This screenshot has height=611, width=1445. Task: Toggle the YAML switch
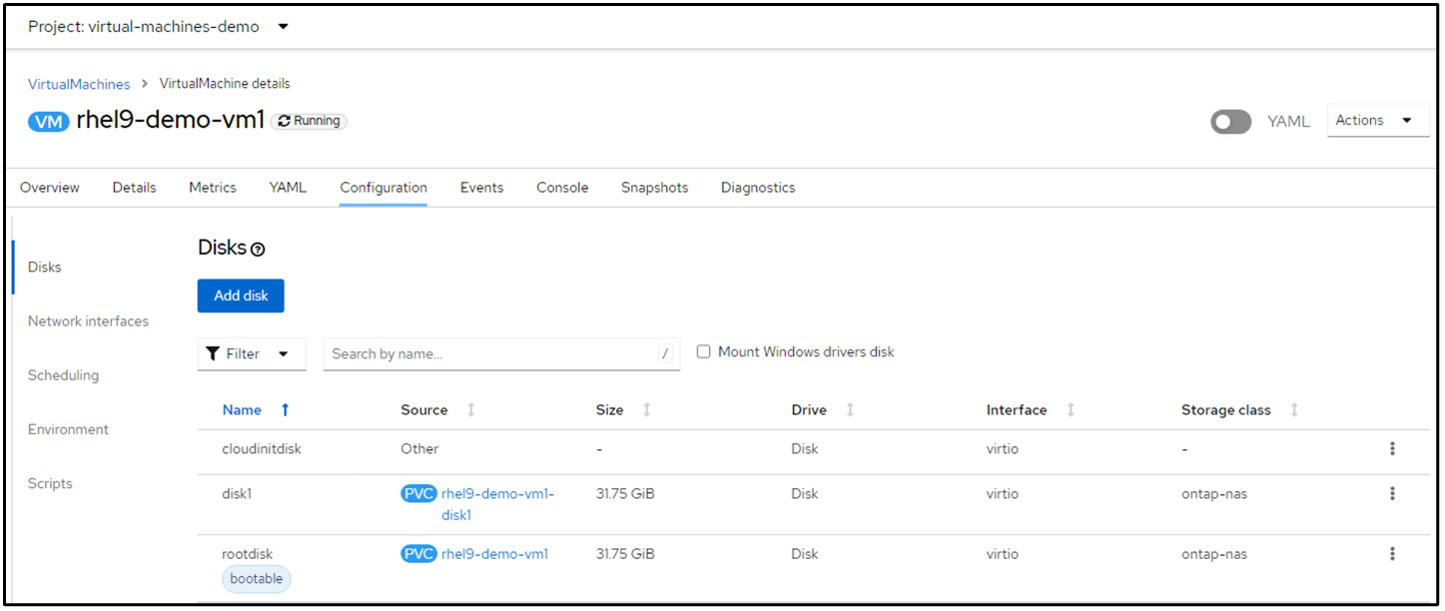[1230, 121]
